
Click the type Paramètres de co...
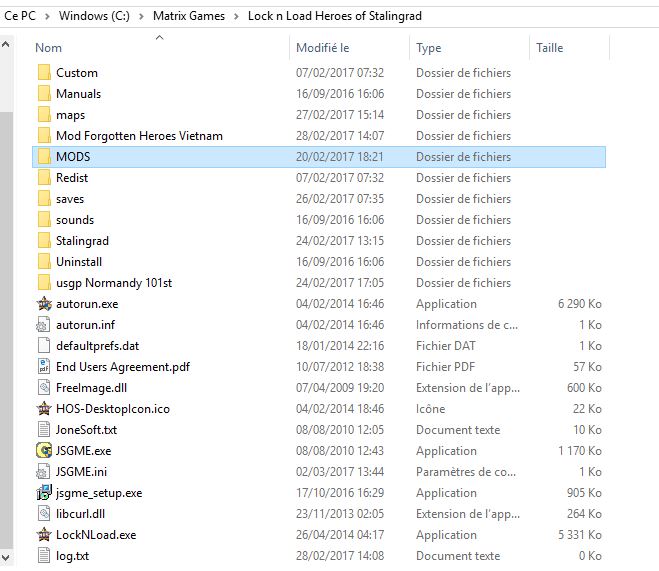coord(466,472)
